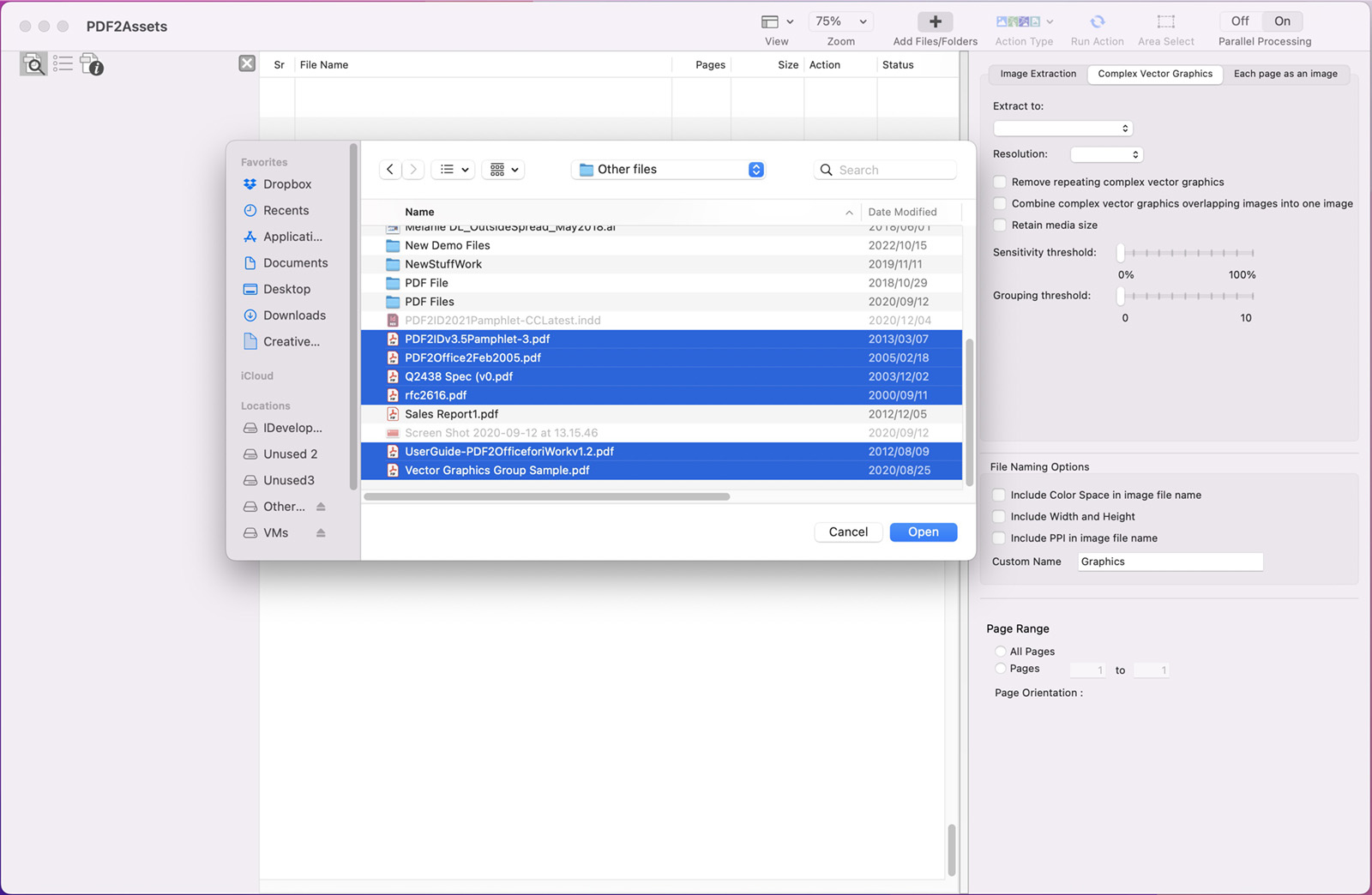Click the Pages start number field
1372x895 pixels.
click(1087, 670)
